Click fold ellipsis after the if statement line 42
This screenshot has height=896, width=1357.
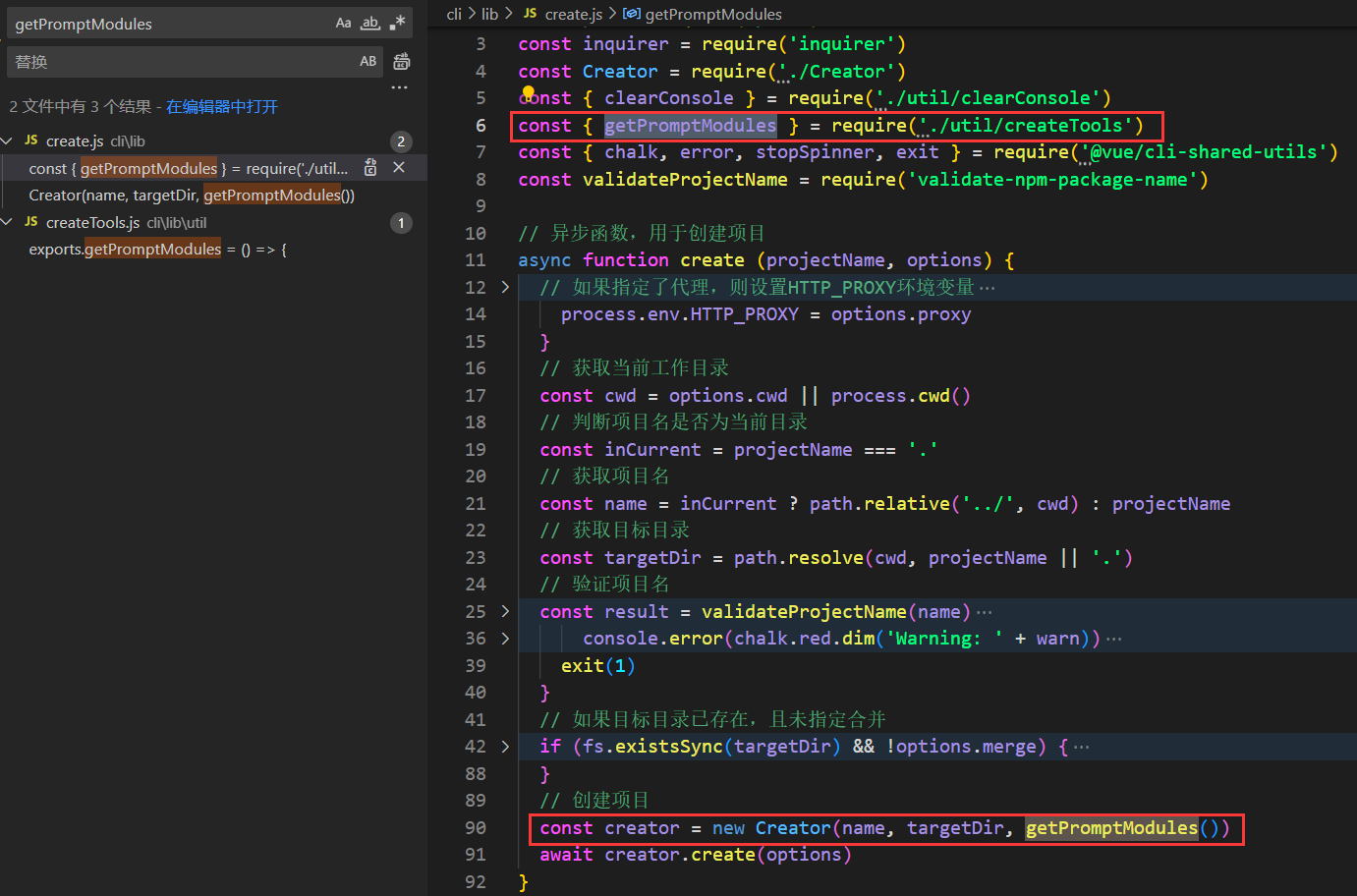pyautogui.click(x=1082, y=747)
